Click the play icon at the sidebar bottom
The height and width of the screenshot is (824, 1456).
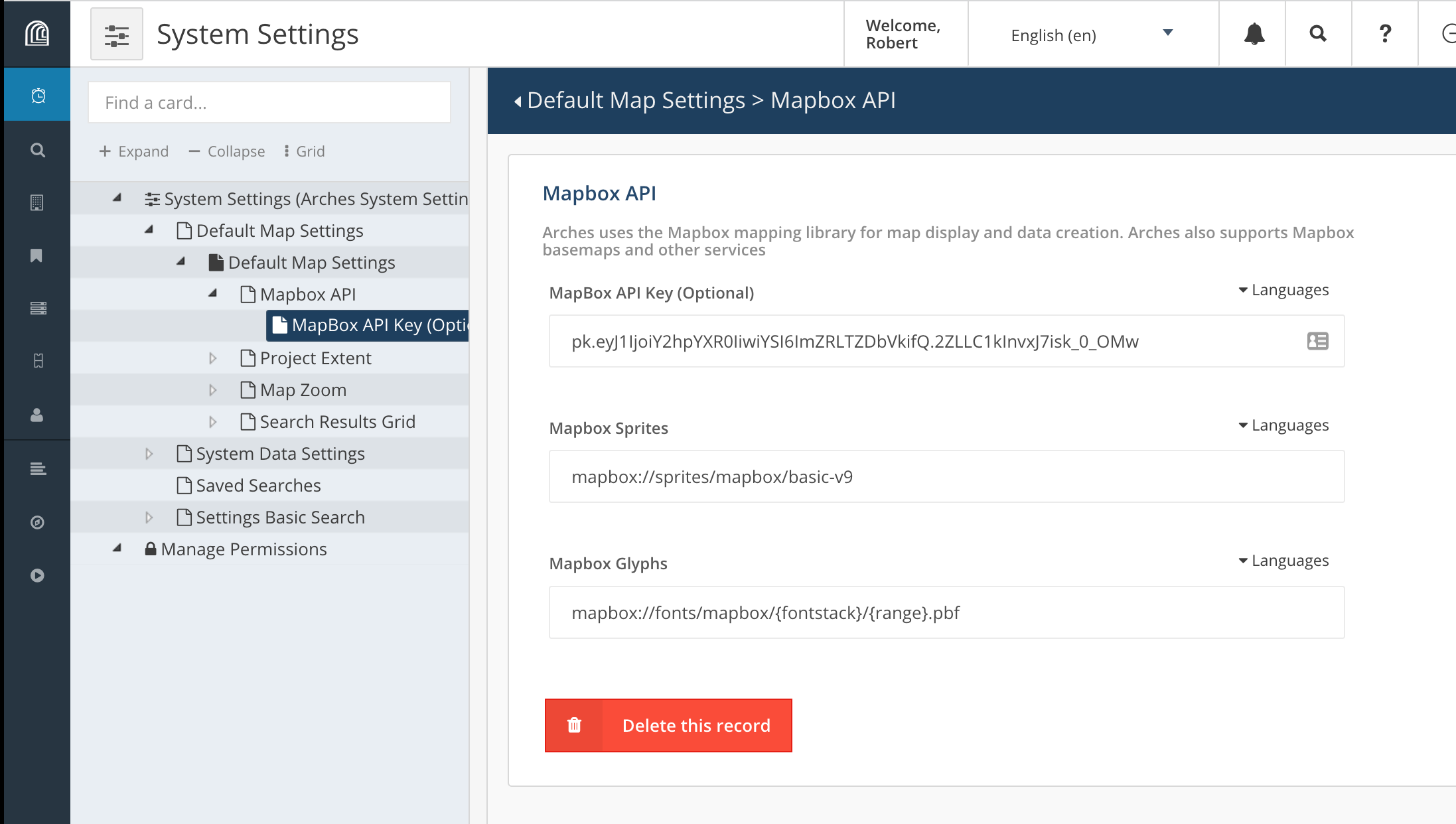coord(36,575)
